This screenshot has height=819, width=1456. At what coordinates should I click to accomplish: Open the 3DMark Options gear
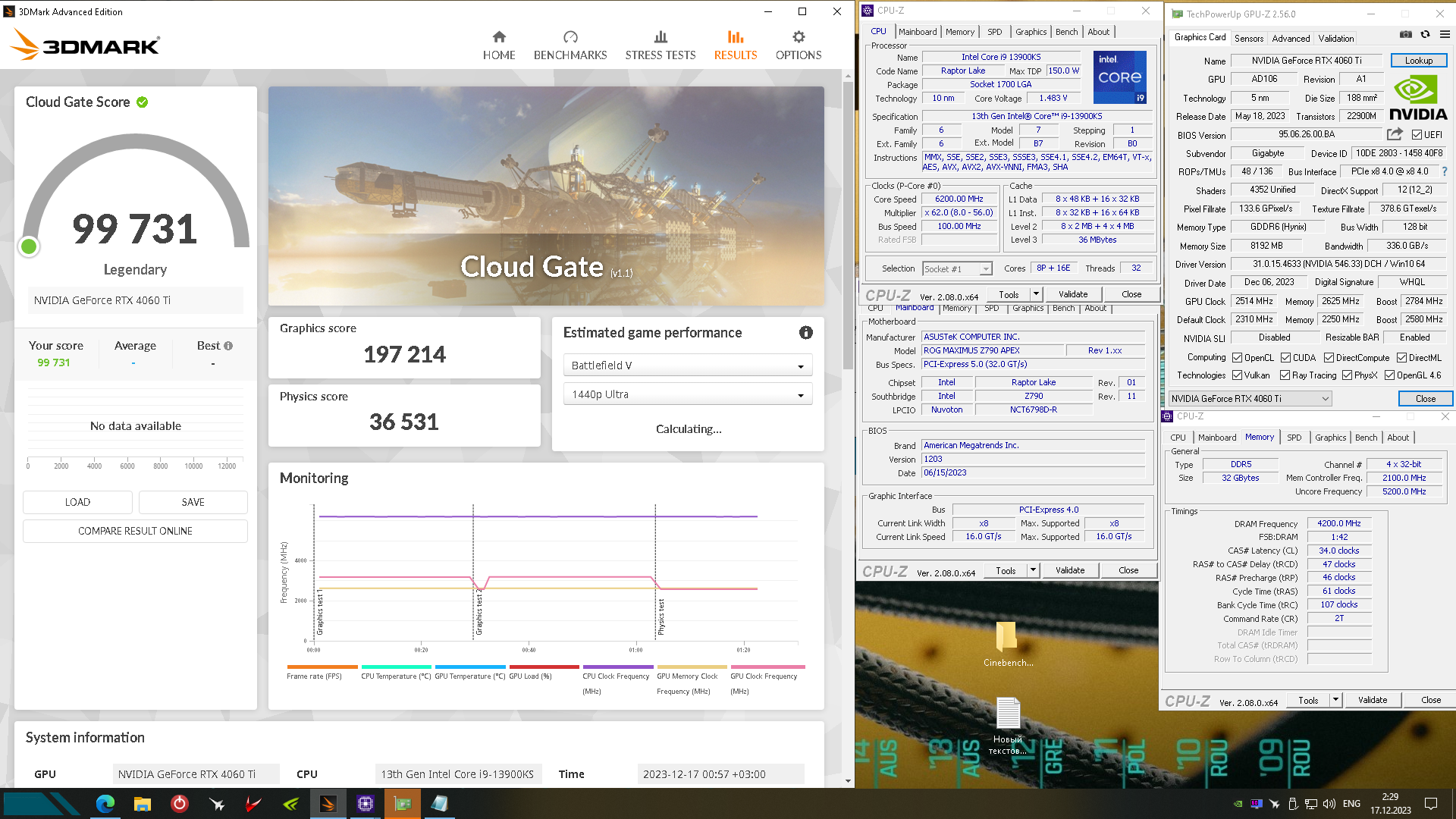pos(799,45)
